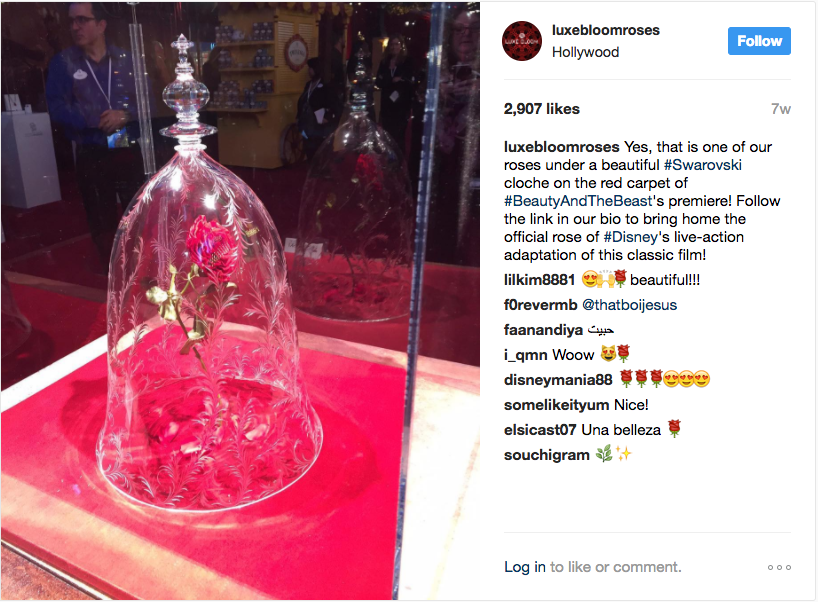The height and width of the screenshot is (602, 818).
Task: Click the disneymania88 username
Action: coord(558,380)
